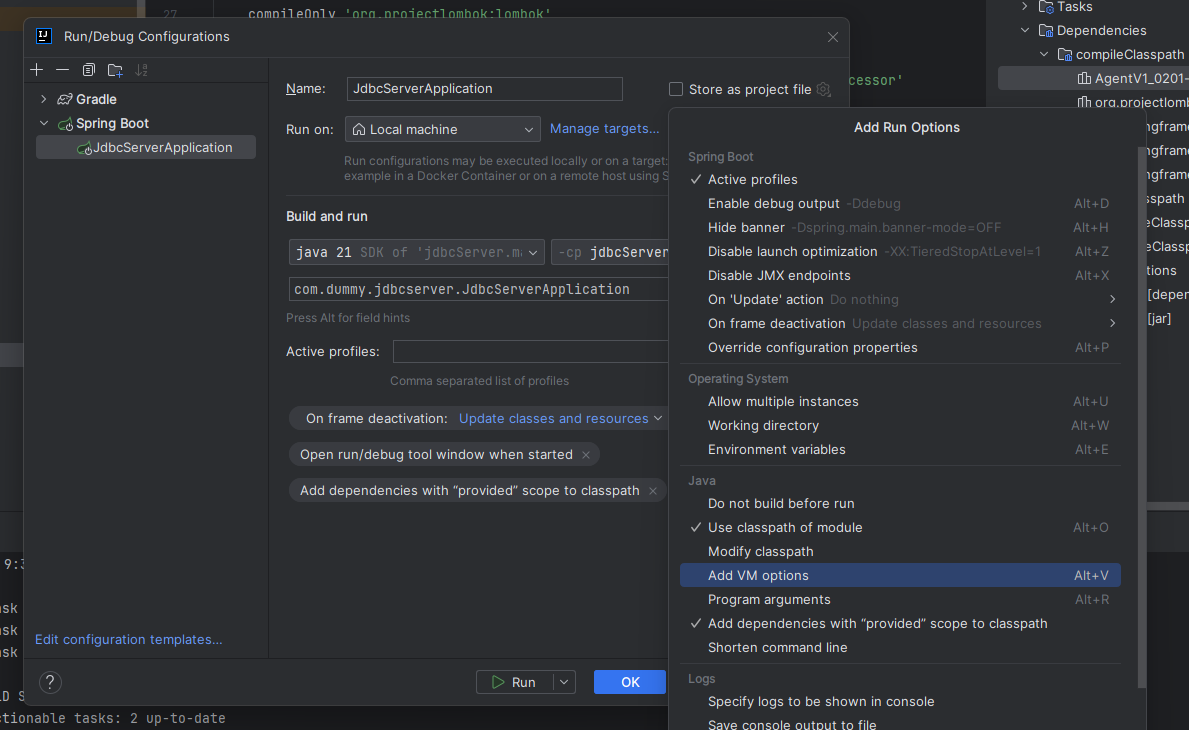The height and width of the screenshot is (730, 1189).
Task: Click the Copy Configuration icon
Action: pyautogui.click(x=89, y=70)
